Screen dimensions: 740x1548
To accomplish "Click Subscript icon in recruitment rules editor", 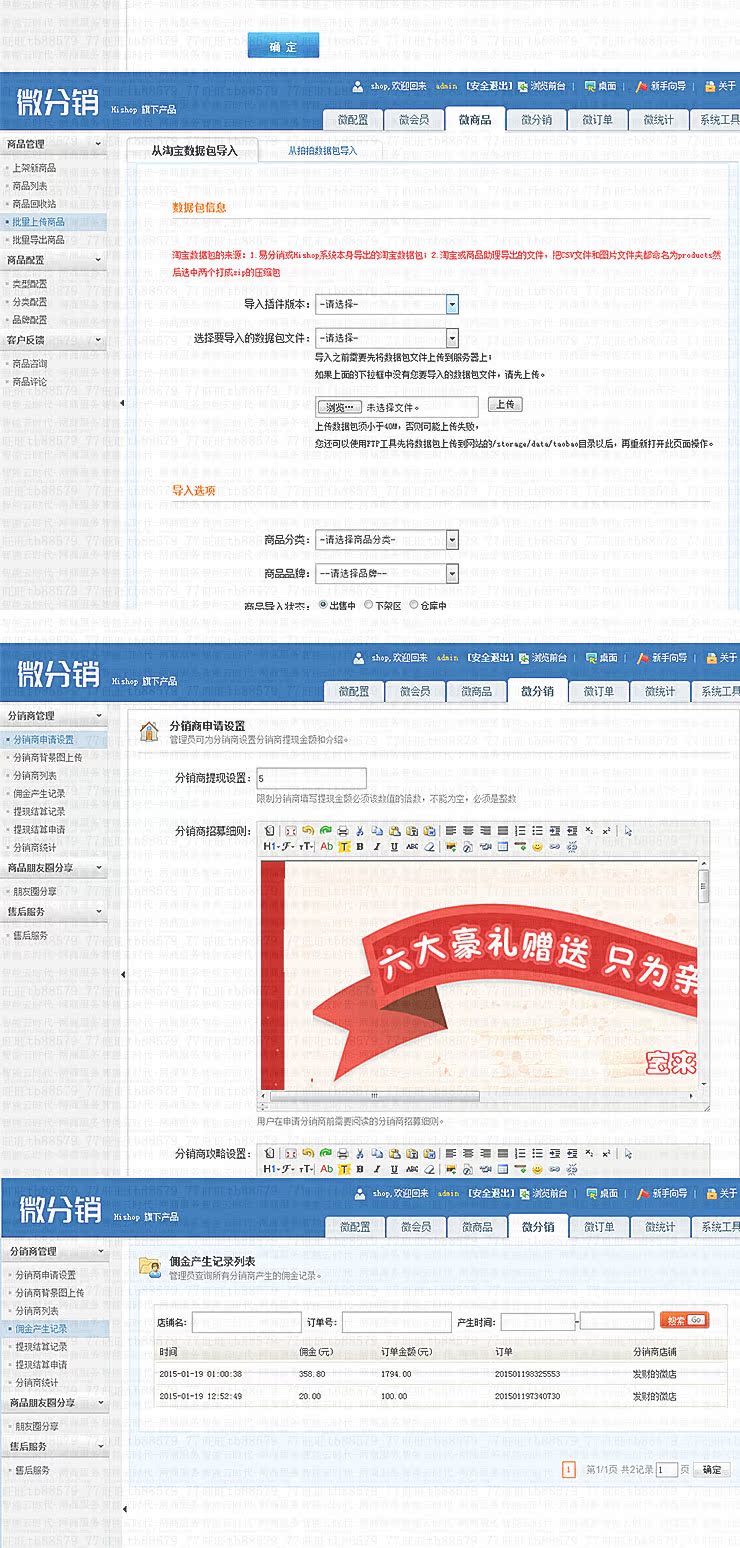I will 589,831.
